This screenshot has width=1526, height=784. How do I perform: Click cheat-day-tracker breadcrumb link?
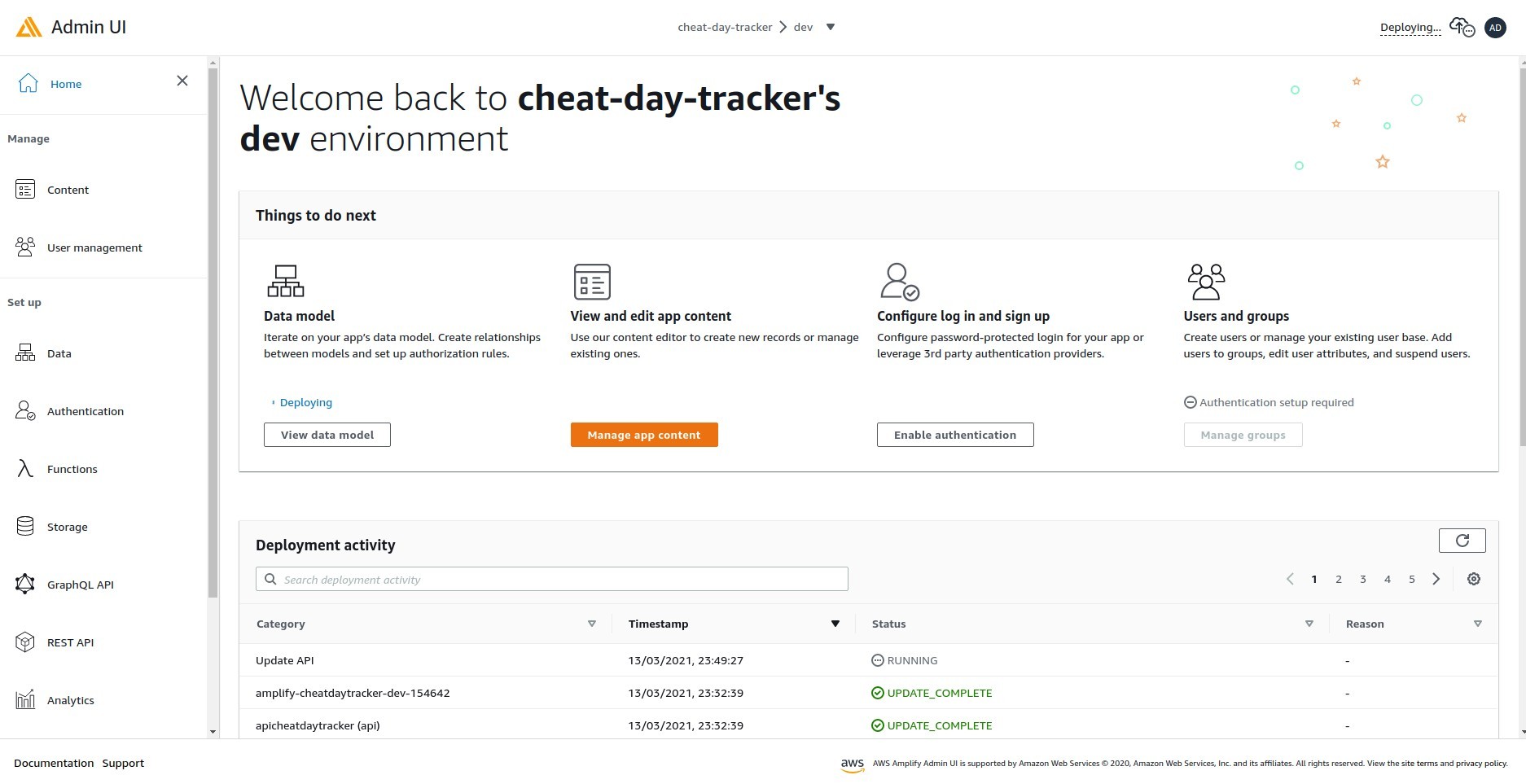[x=725, y=27]
